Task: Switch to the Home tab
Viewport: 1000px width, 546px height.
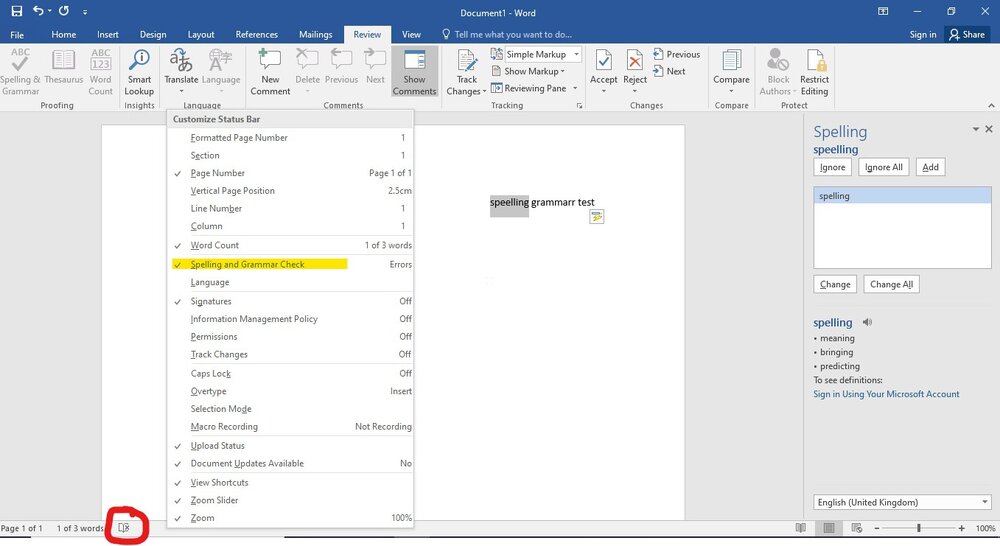Action: pyautogui.click(x=63, y=34)
